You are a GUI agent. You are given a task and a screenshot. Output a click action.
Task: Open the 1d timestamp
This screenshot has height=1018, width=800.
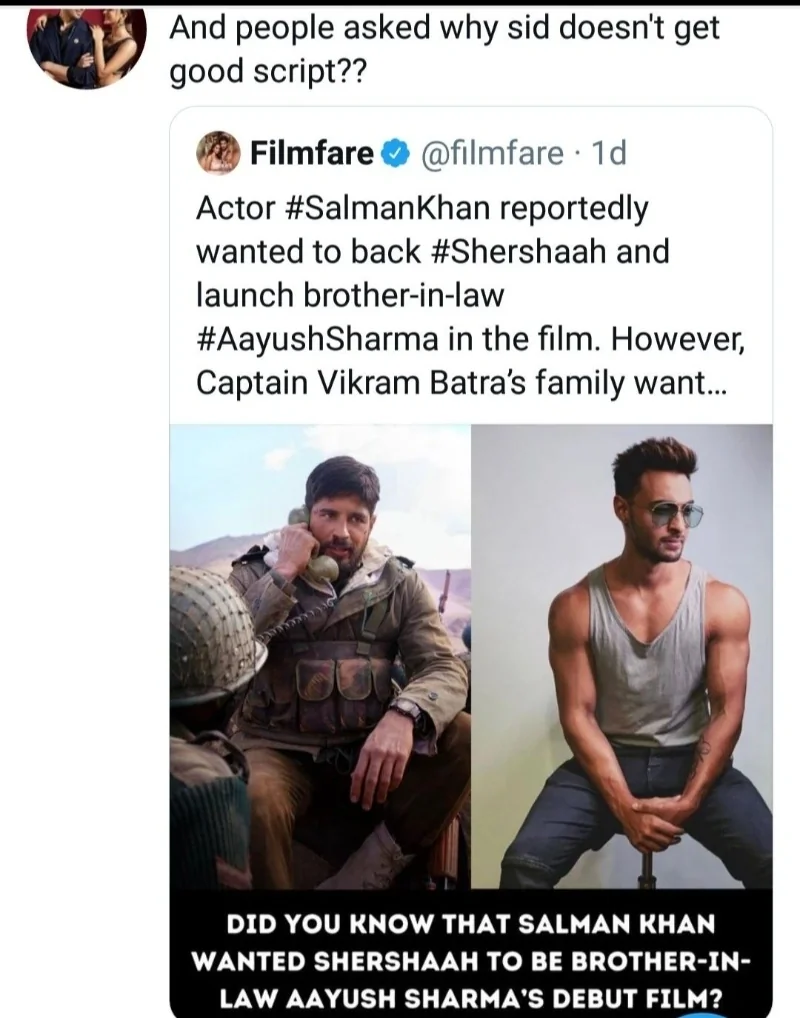pos(608,154)
